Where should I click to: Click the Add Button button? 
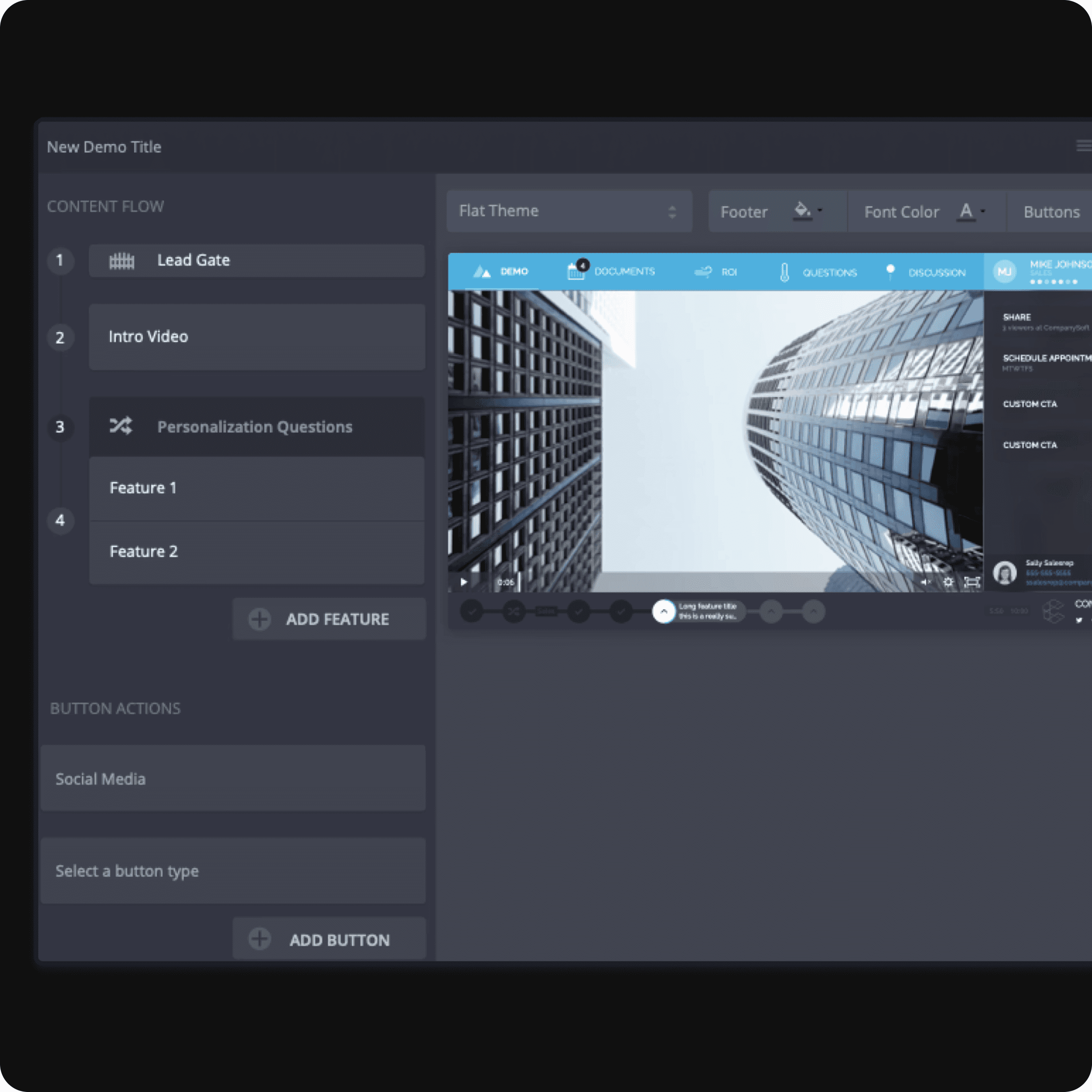click(x=329, y=938)
